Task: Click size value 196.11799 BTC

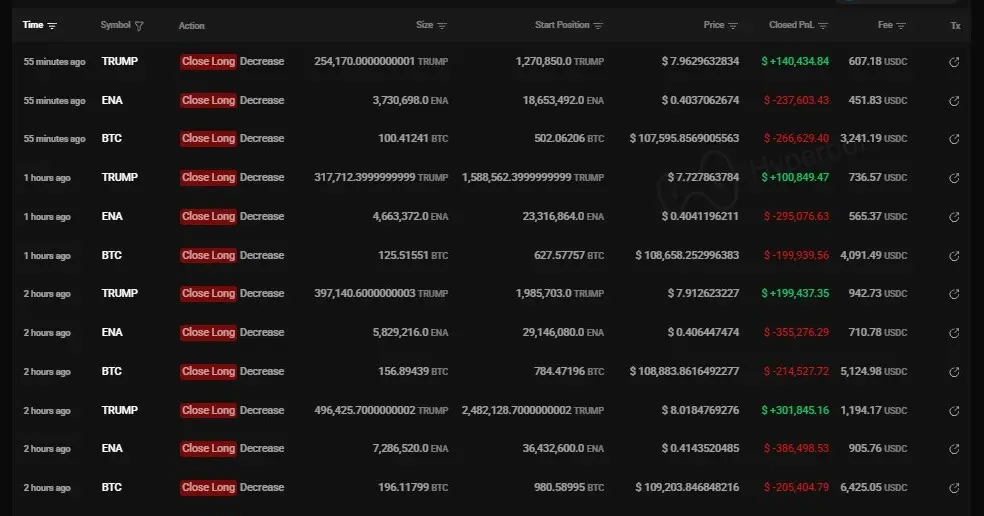Action: point(413,488)
